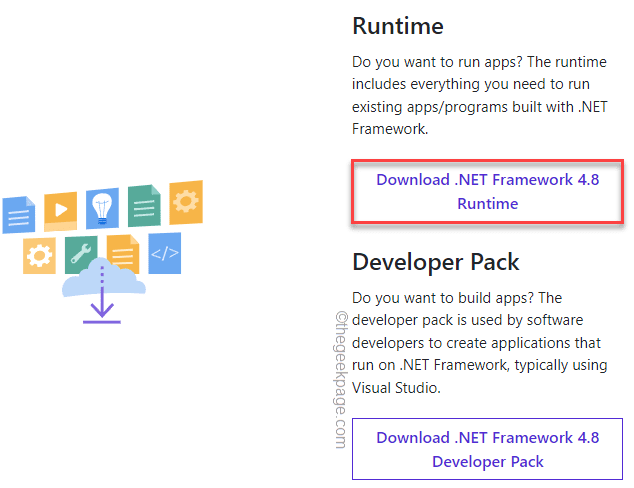This screenshot has height=488, width=634.
Task: Click the "Developer Pack" heading
Action: (x=435, y=262)
